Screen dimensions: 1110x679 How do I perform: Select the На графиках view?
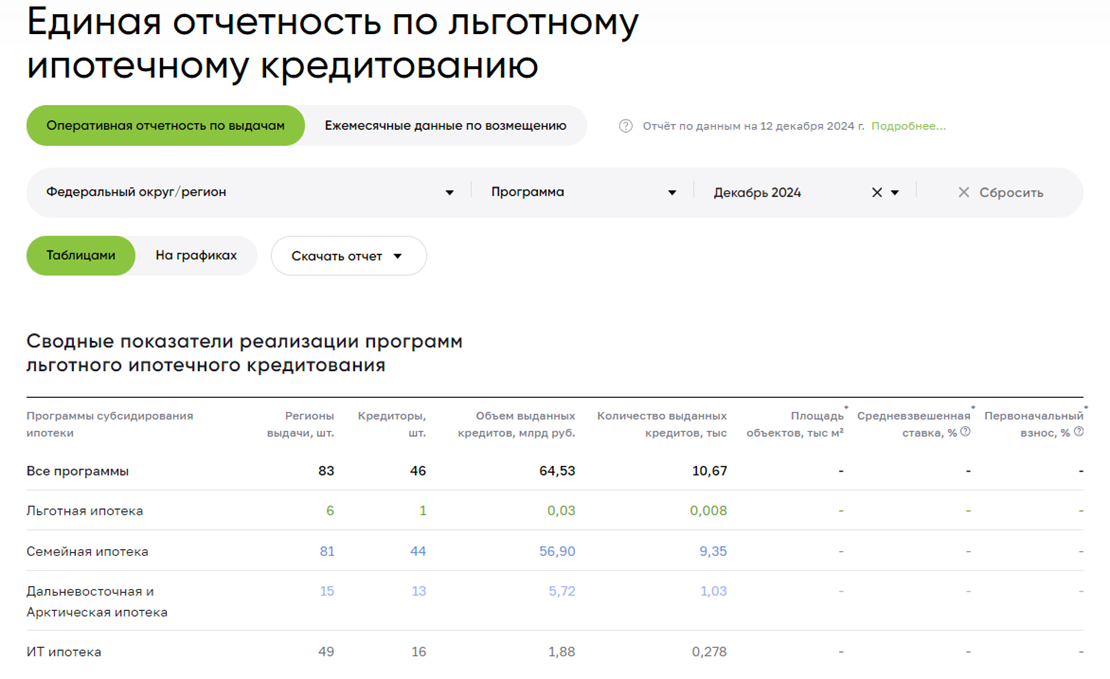tap(196, 256)
